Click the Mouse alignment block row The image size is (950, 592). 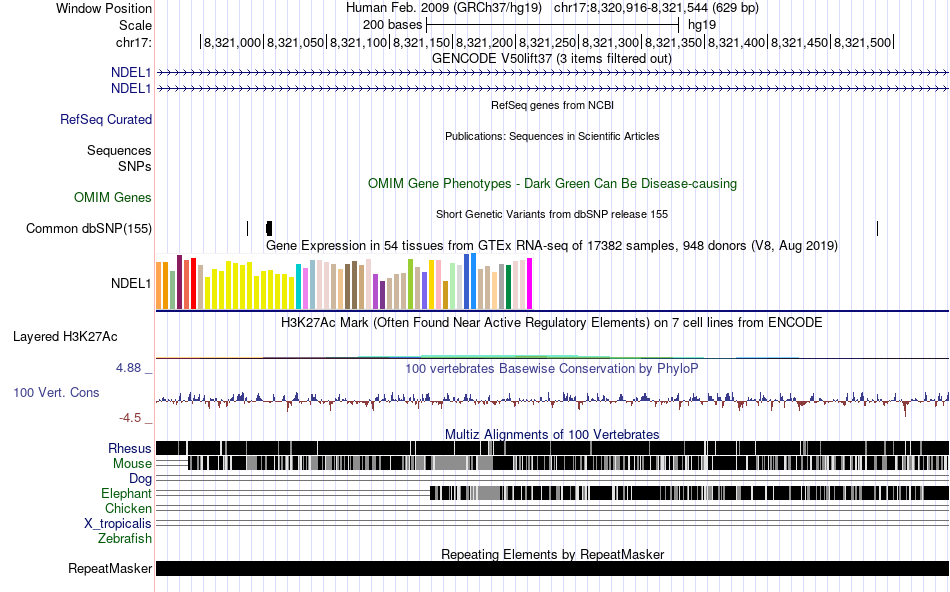click(568, 464)
